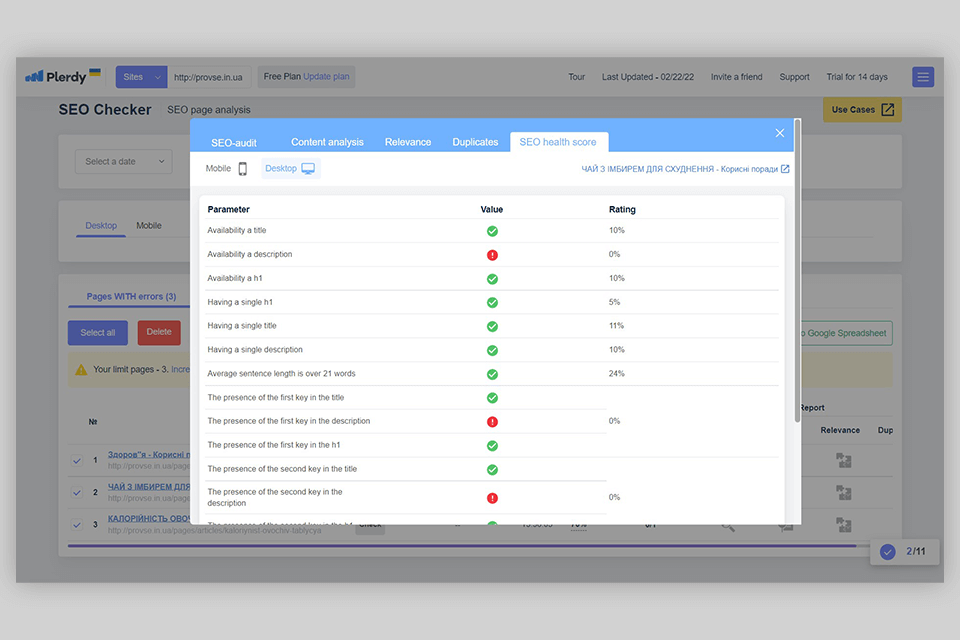Click the Use Cases external link icon
Viewport: 960px width, 640px height.
(x=888, y=110)
